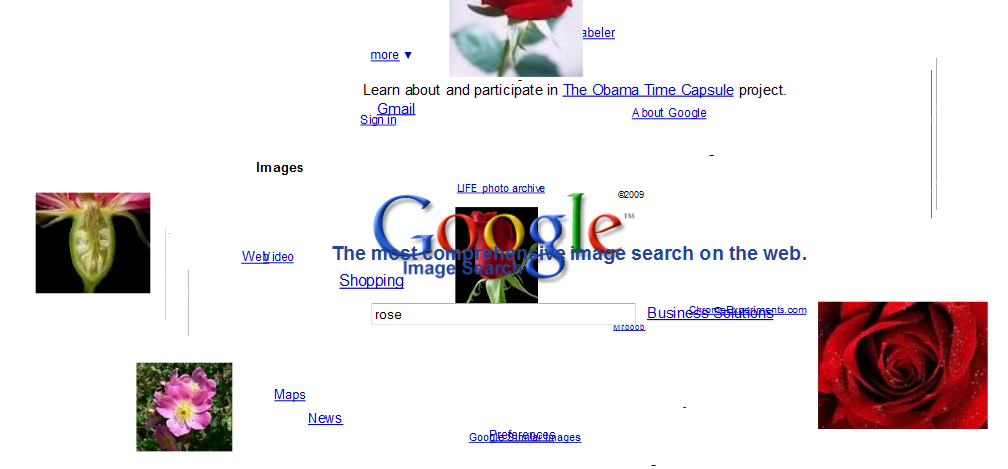The image size is (1008, 469).
Task: Switch to Shopping search
Action: pyautogui.click(x=372, y=281)
